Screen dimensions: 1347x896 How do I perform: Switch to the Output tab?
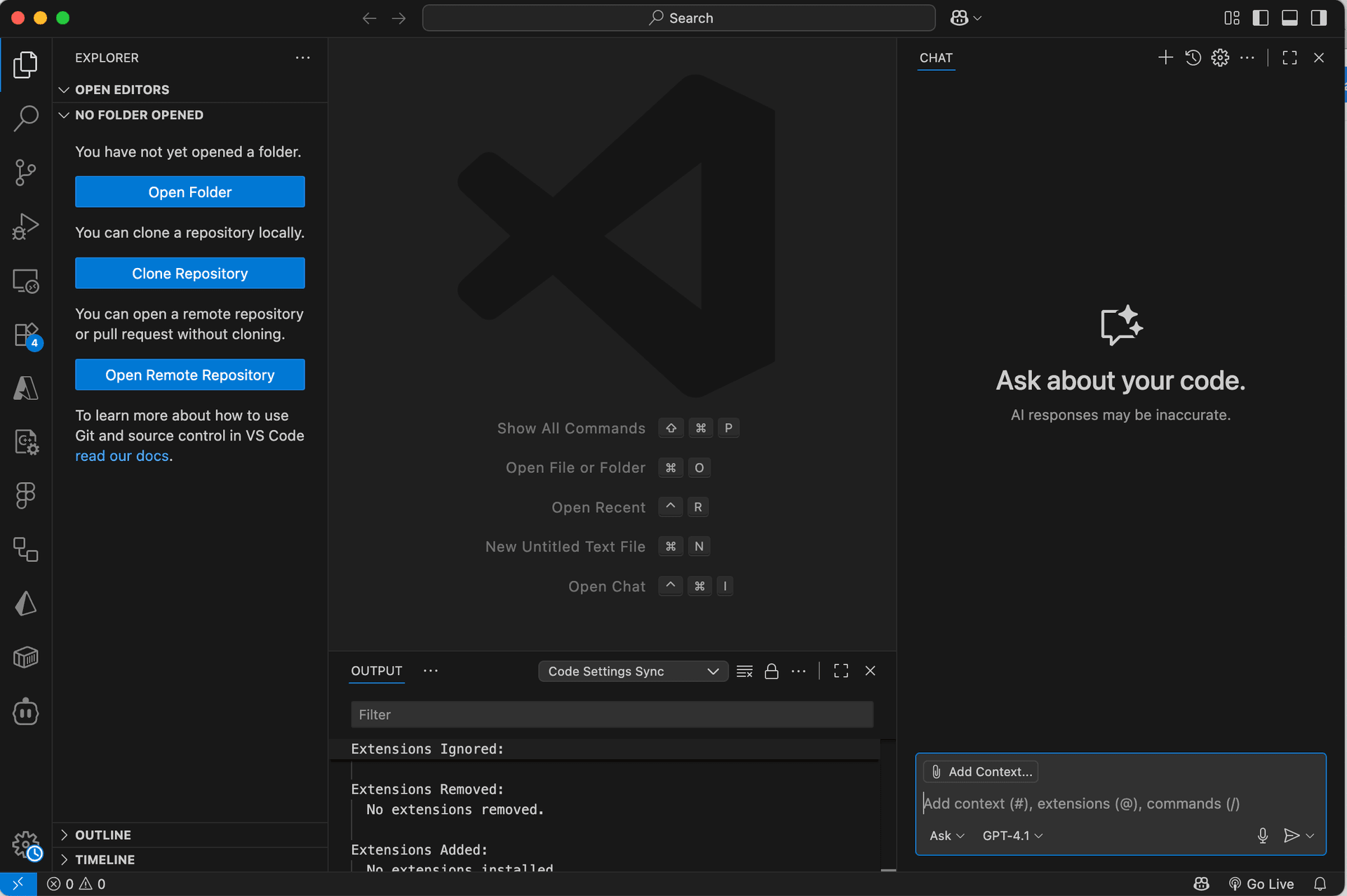(376, 671)
